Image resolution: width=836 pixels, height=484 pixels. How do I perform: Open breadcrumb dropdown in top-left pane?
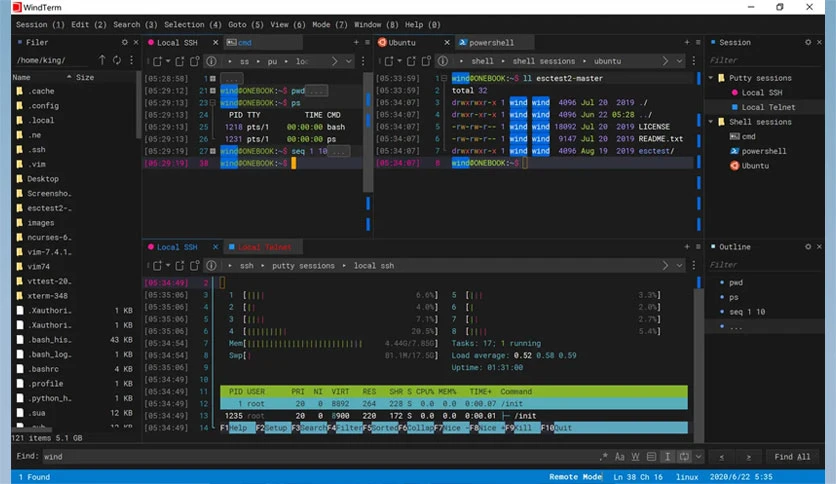349,61
